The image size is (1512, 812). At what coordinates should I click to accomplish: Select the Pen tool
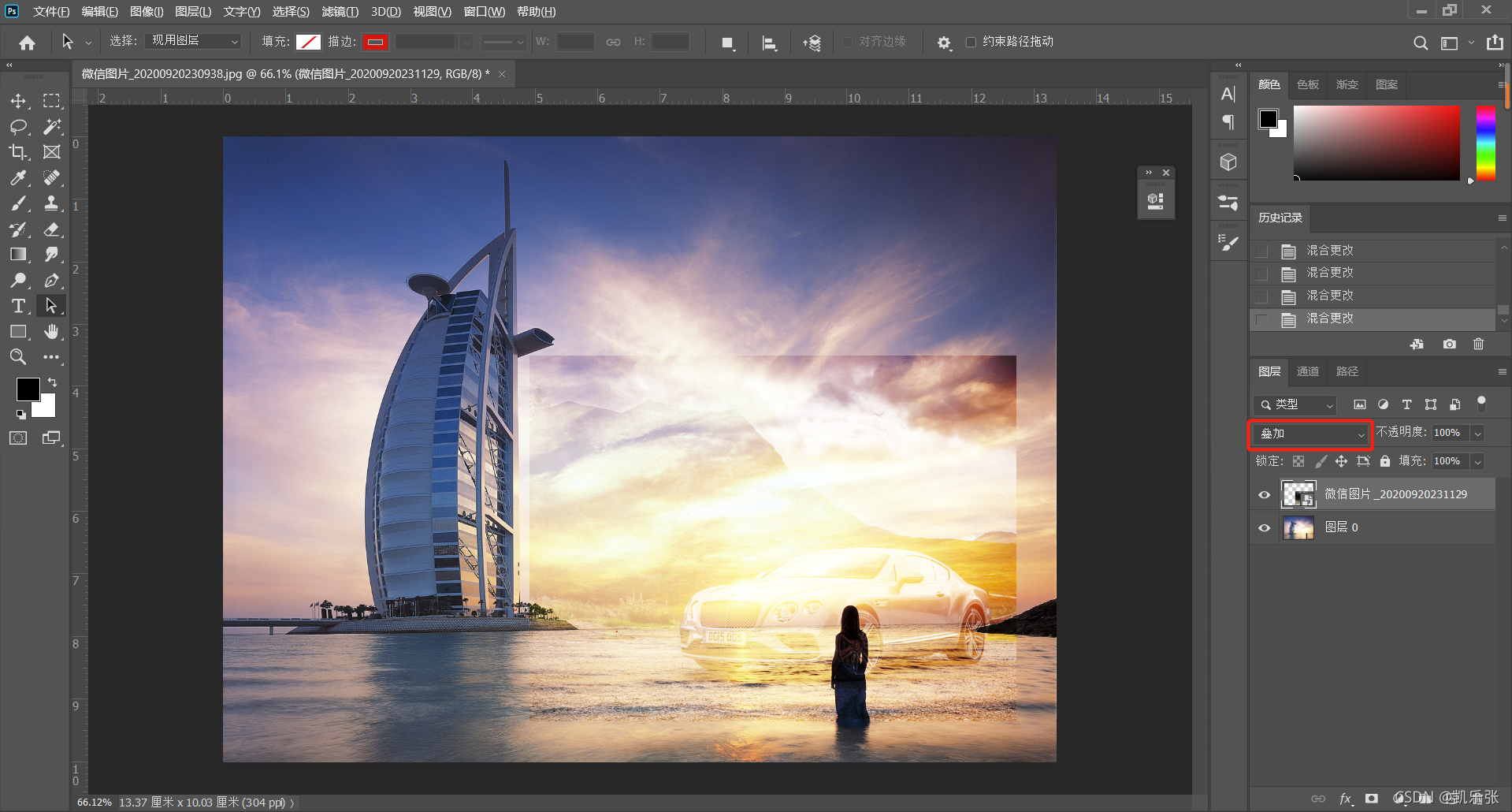click(x=52, y=280)
